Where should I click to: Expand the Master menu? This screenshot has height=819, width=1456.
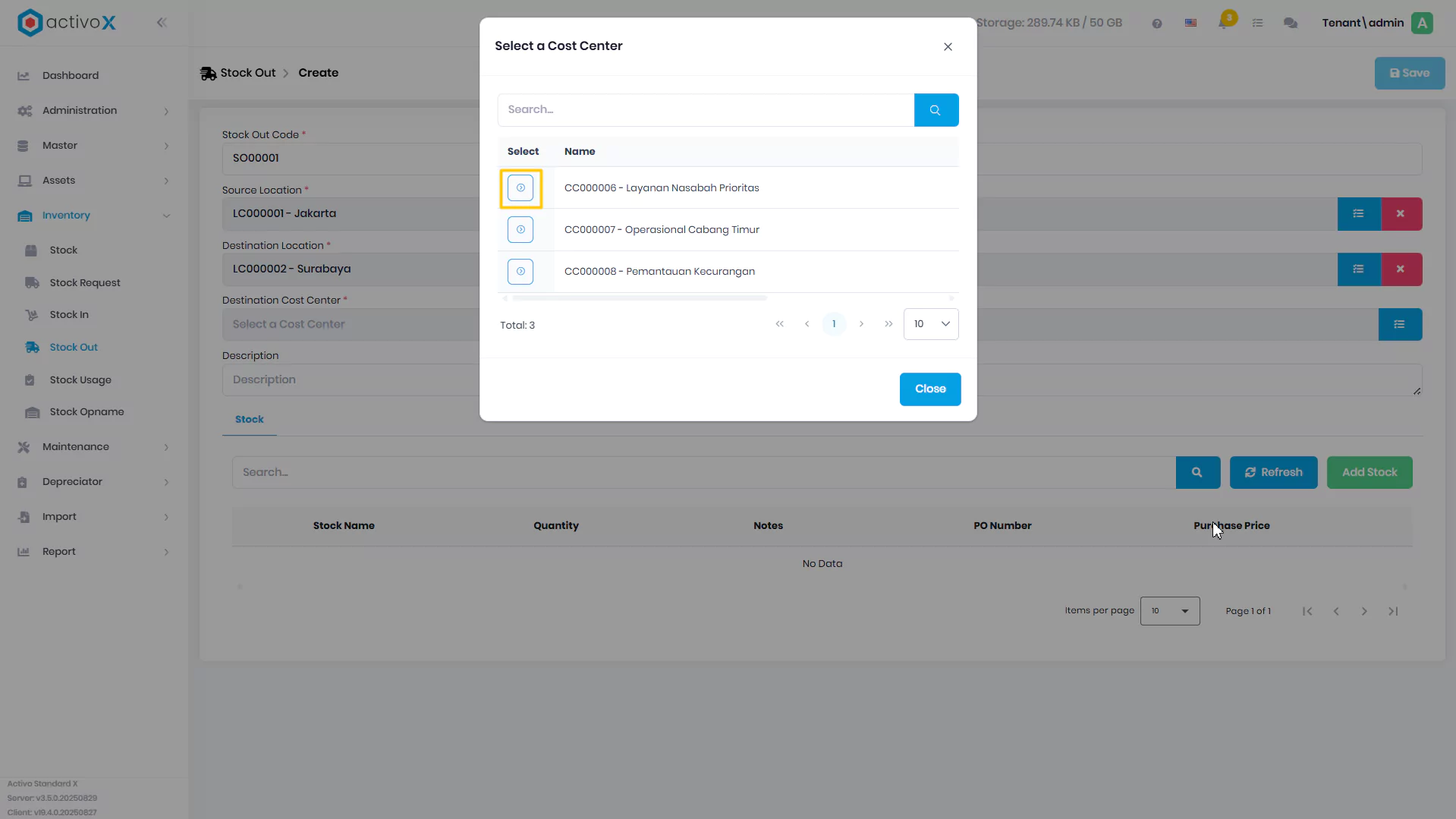93,146
